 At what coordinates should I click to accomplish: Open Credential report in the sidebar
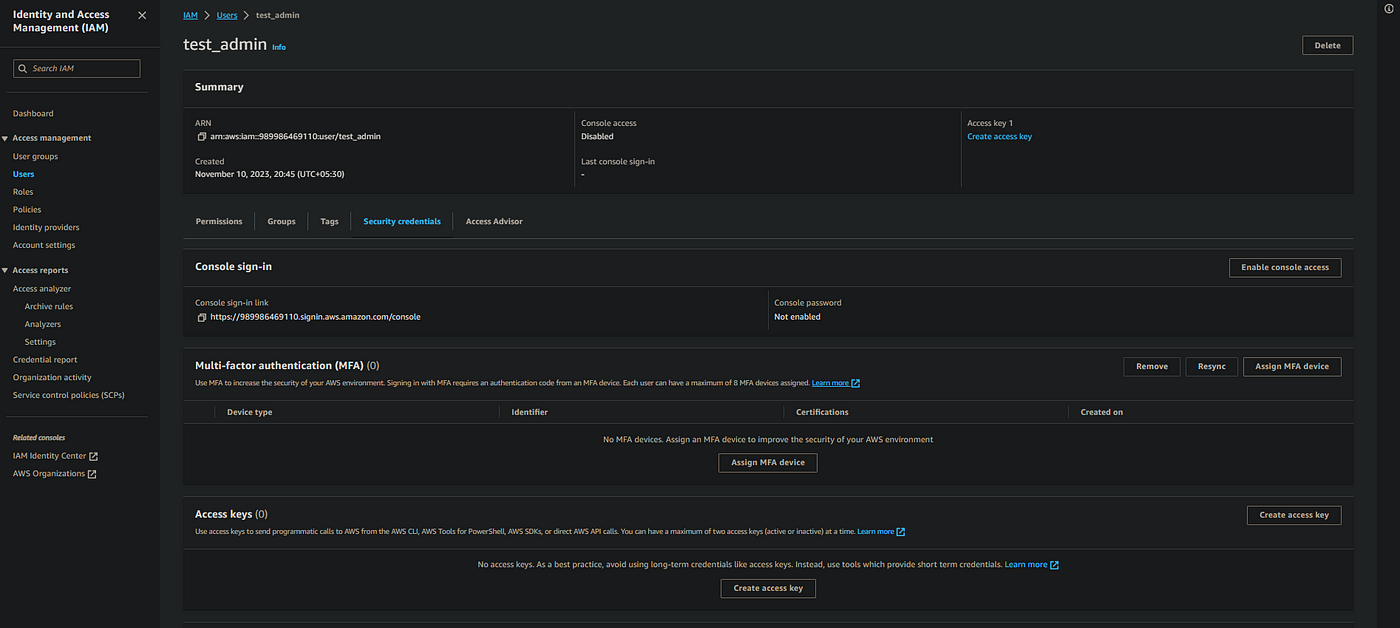pos(45,359)
